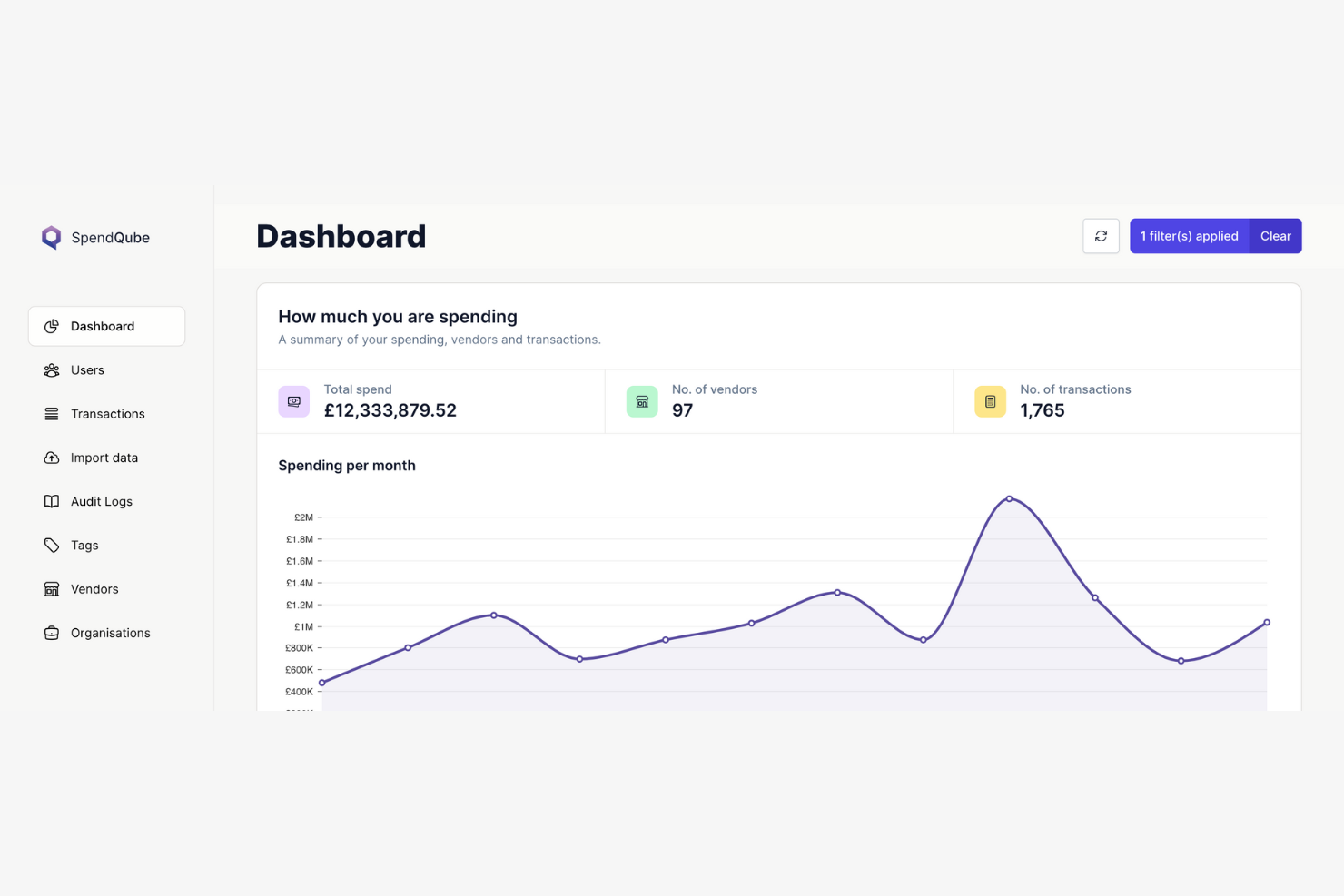Click the green No. of vendors icon

pos(642,401)
